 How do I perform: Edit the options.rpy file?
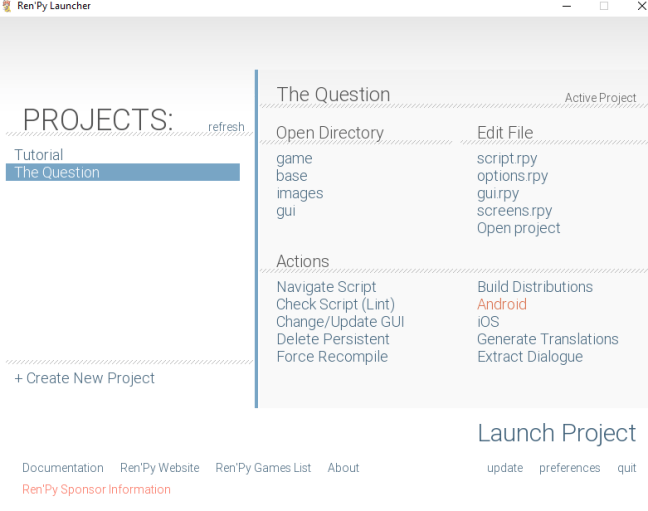(x=512, y=176)
